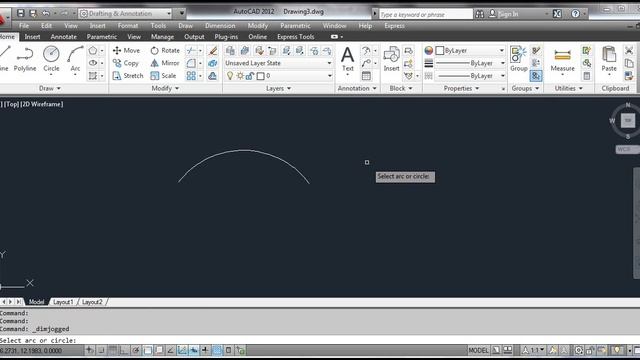
Task: Select the Text annotation tool
Action: tap(347, 59)
